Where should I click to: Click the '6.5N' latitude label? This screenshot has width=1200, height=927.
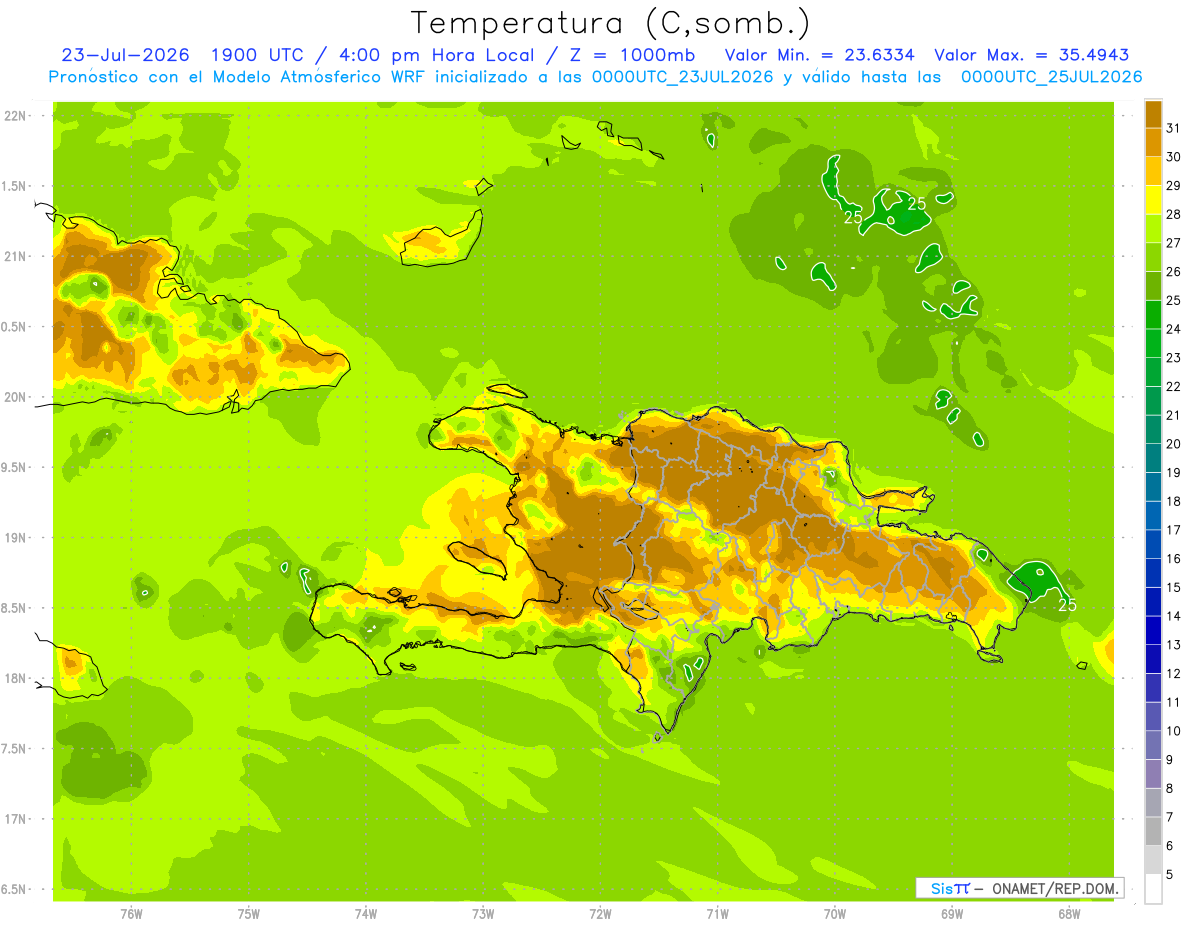(15, 889)
